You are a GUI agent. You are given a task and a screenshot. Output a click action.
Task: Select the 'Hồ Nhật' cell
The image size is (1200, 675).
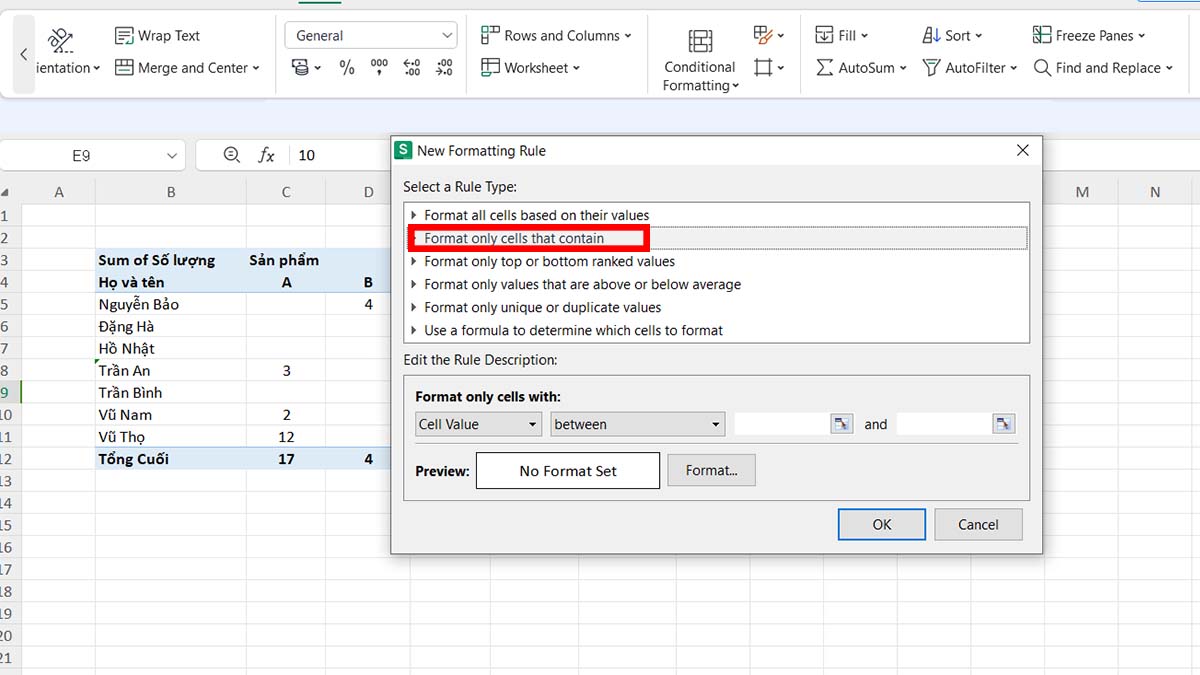pos(171,348)
